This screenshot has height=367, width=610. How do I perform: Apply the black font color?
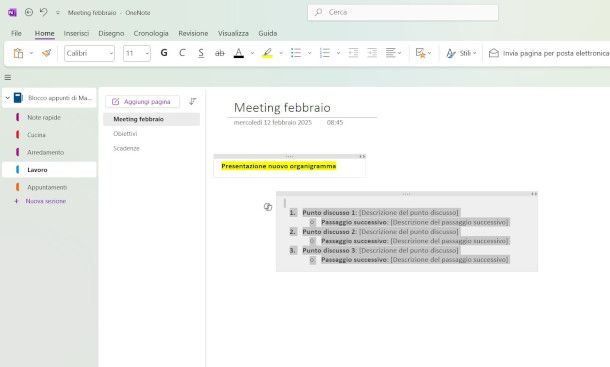238,53
